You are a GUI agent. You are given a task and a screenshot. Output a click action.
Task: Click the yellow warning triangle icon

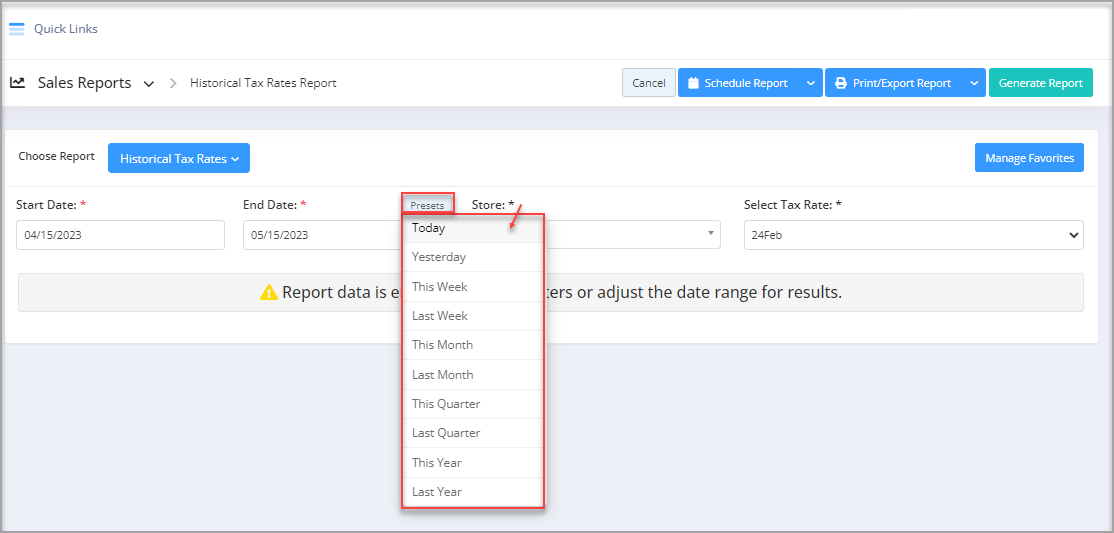pyautogui.click(x=268, y=293)
